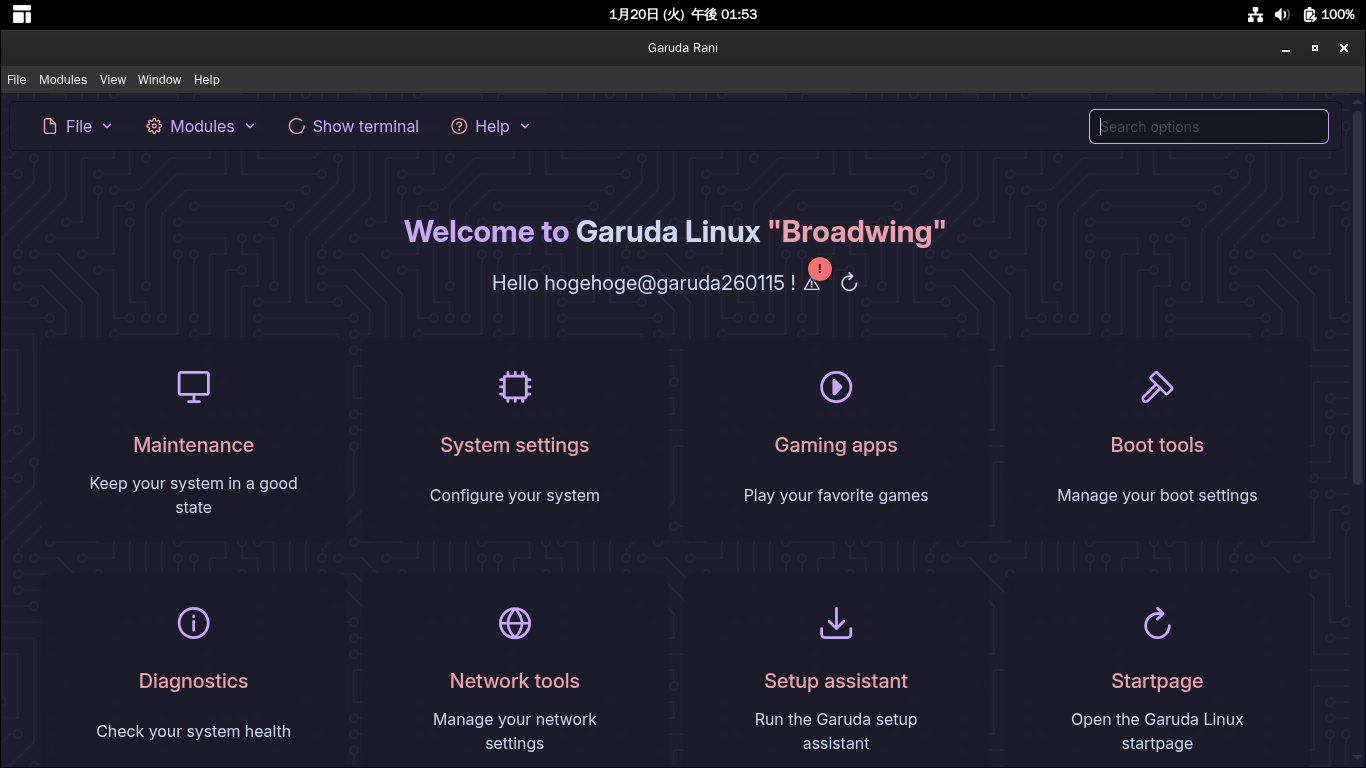Click the network status icon in system tray

[1255, 14]
